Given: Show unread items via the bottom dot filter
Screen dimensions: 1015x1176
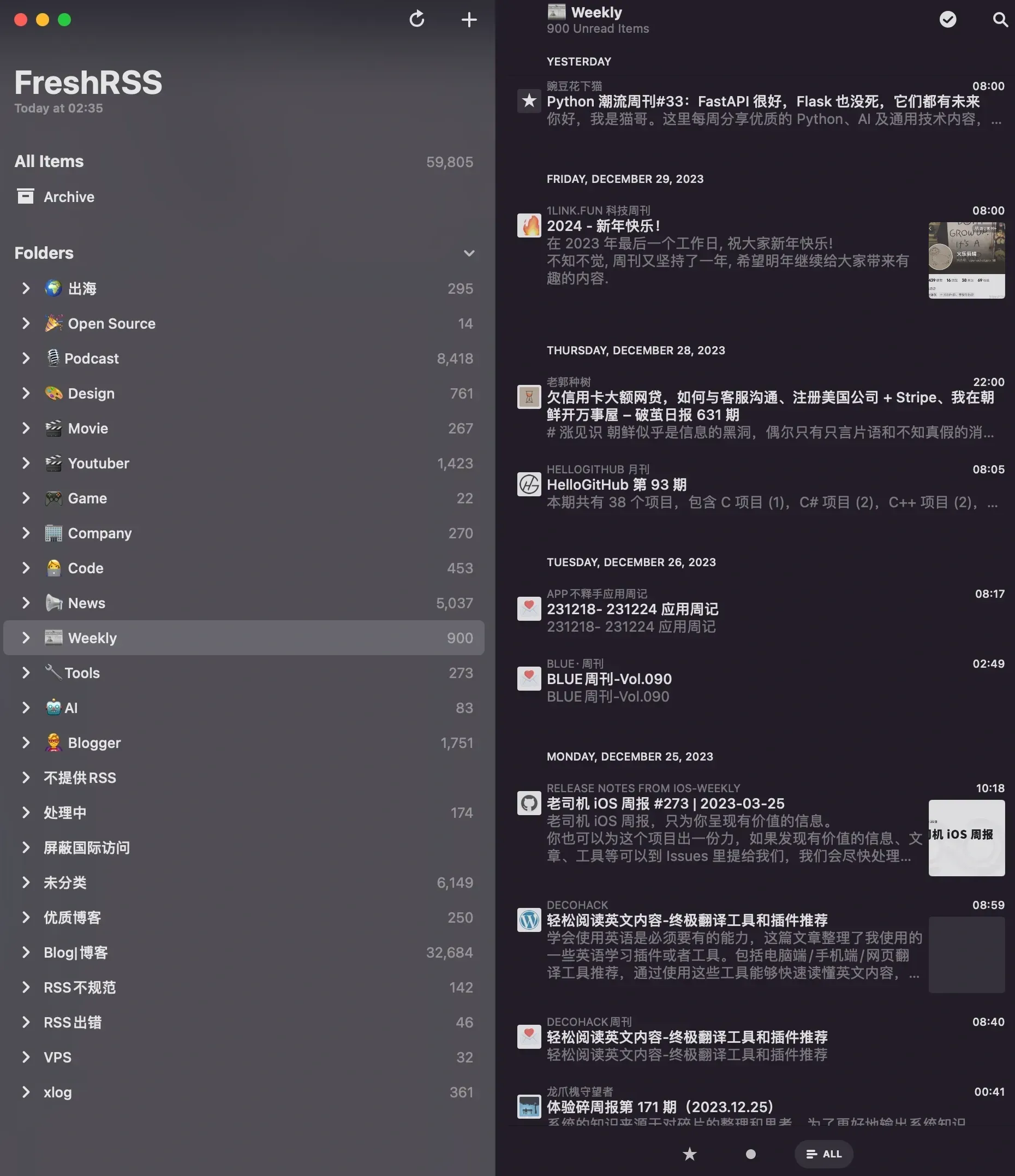Looking at the screenshot, I should [750, 1154].
